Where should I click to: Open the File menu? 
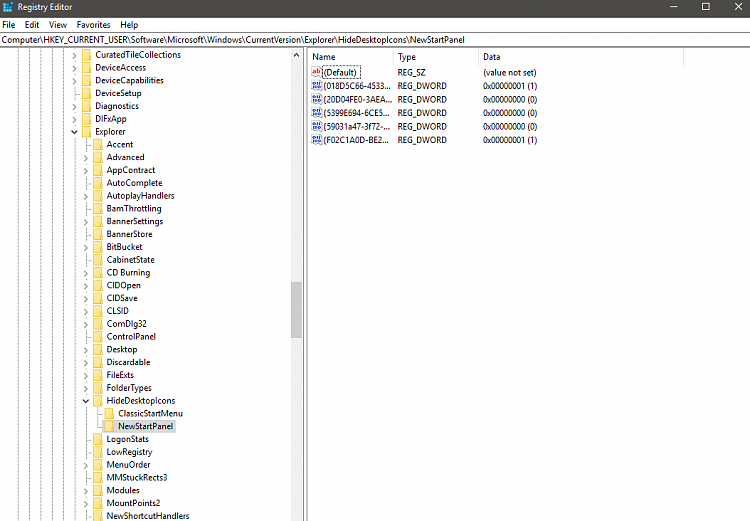[9, 25]
